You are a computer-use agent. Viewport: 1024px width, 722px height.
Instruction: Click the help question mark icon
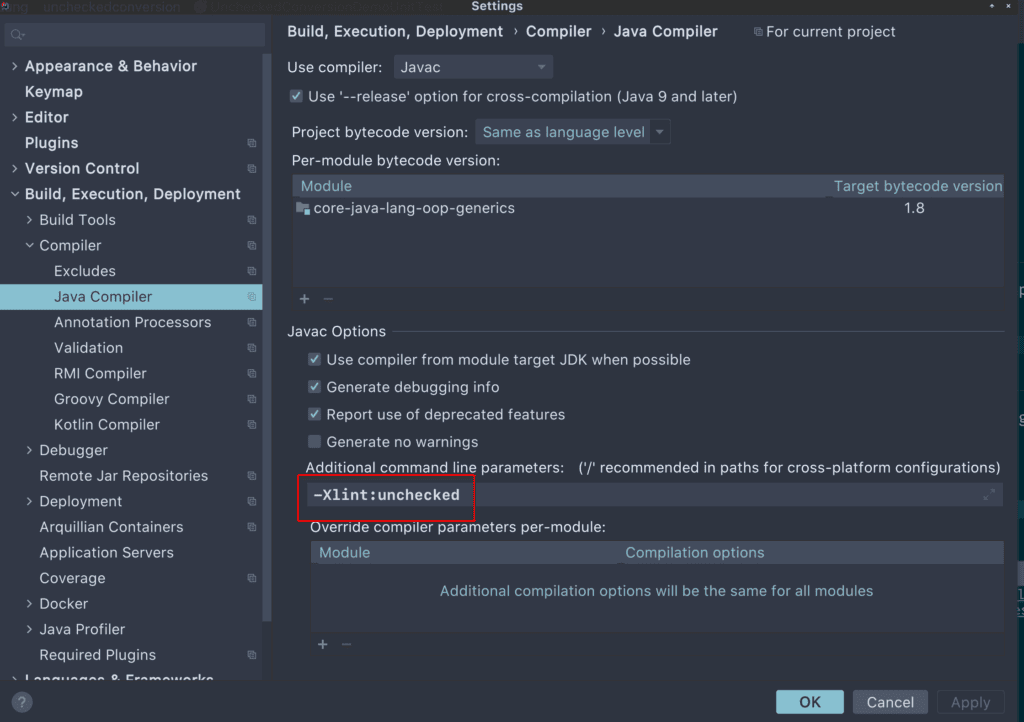(x=20, y=702)
